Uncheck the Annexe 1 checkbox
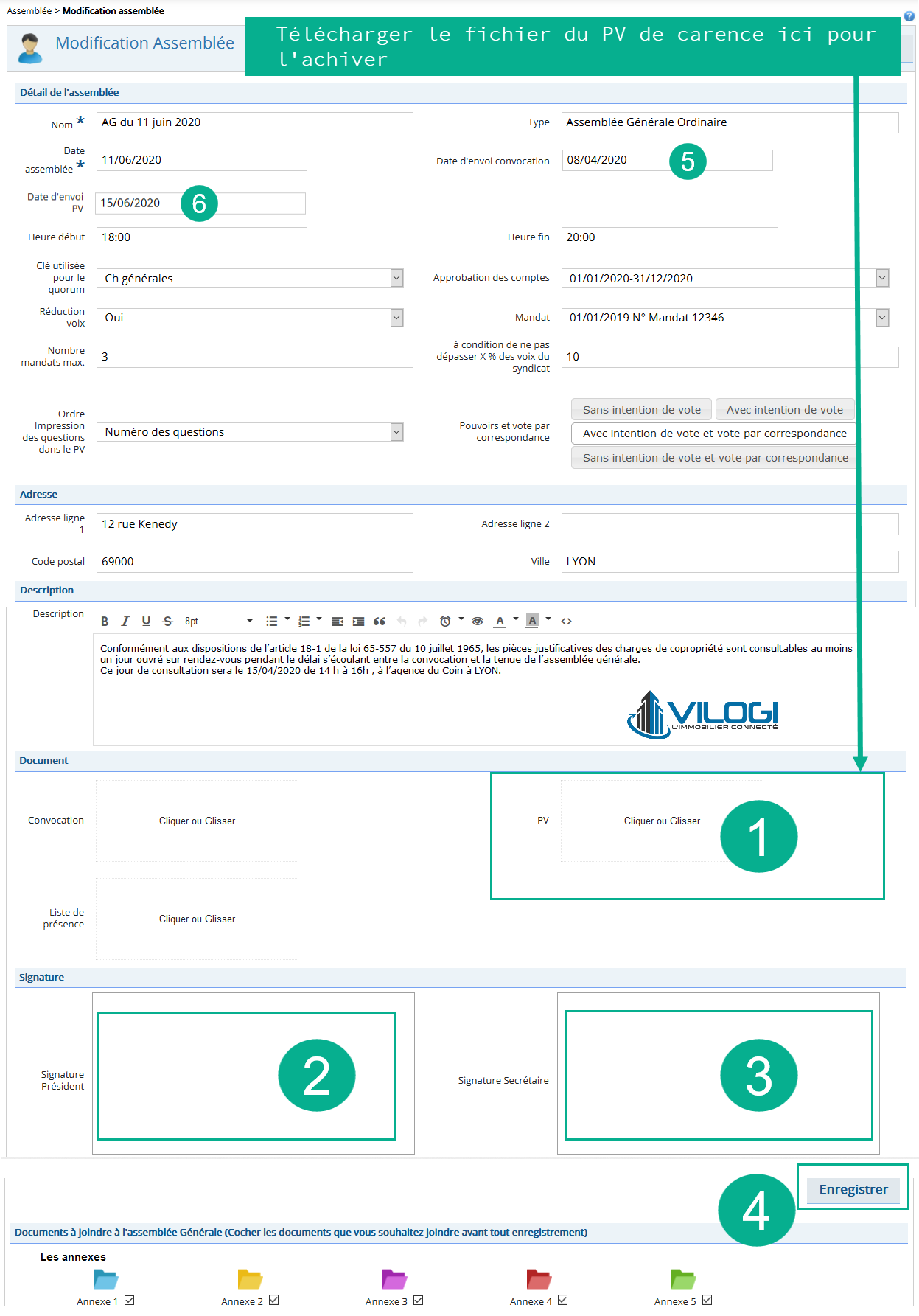 (130, 1301)
